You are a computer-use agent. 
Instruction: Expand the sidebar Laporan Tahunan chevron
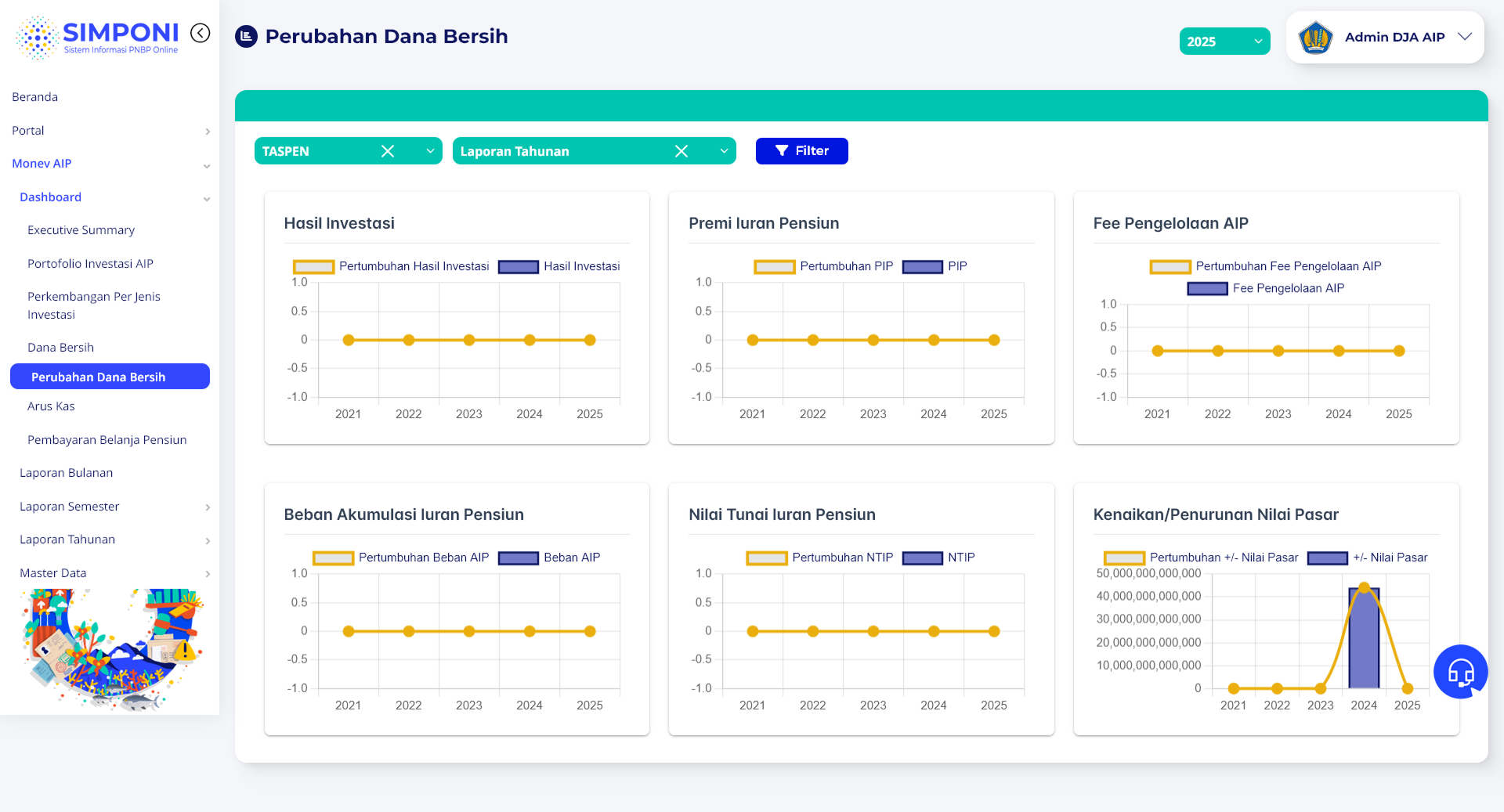click(208, 541)
